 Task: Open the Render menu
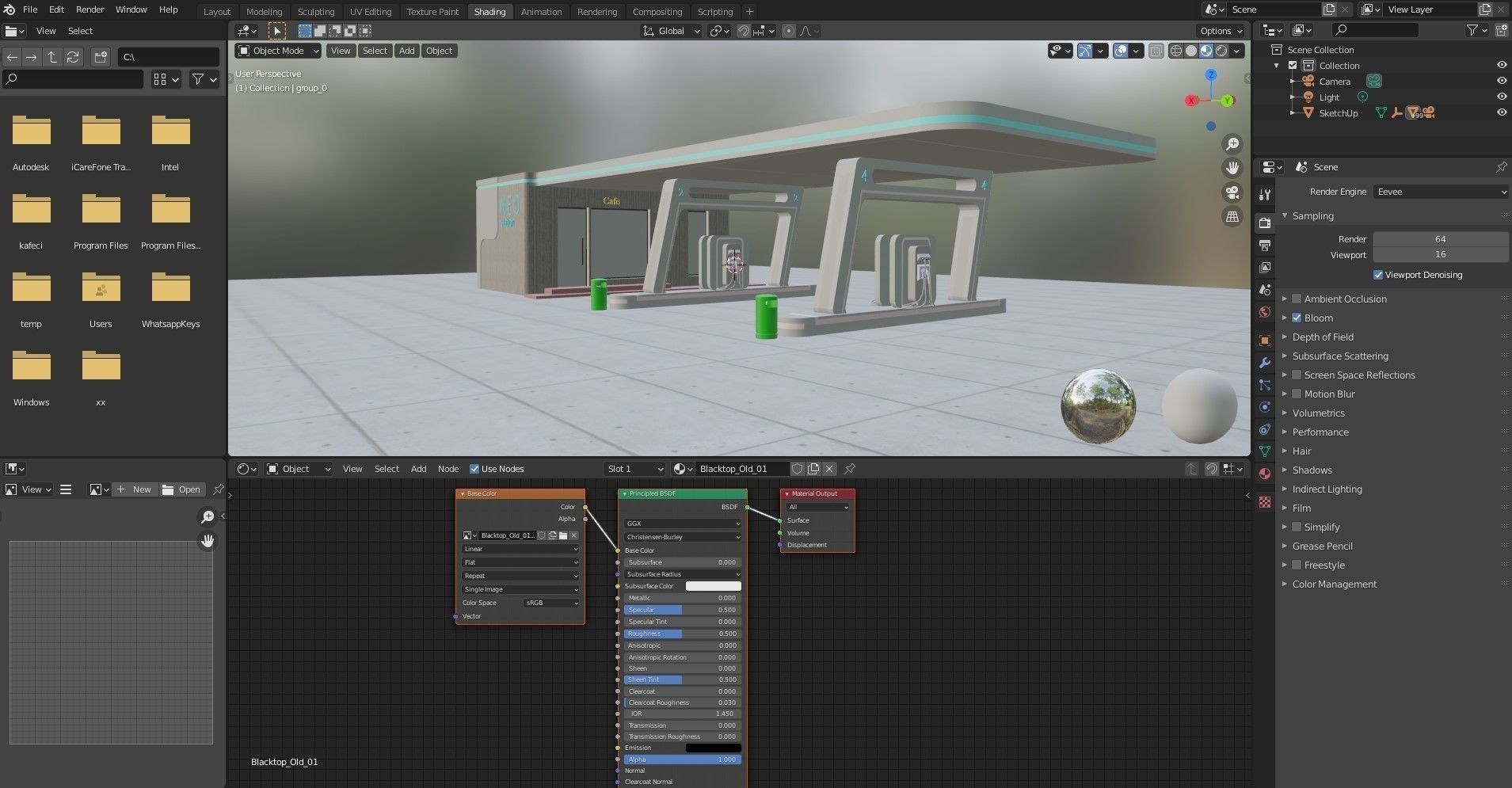pyautogui.click(x=90, y=10)
